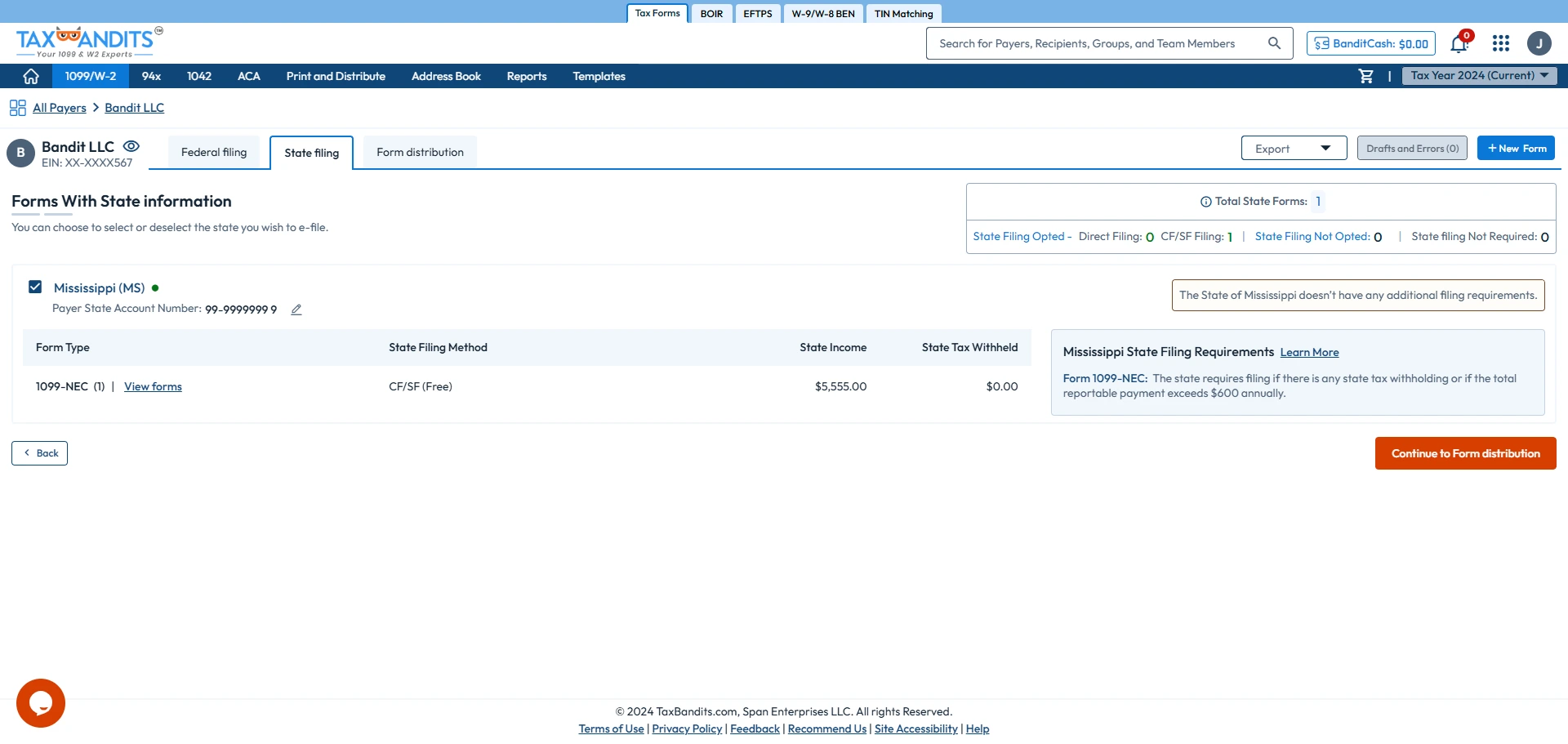1568x744 pixels.
Task: Open Recommend Us footer link
Action: (x=827, y=729)
